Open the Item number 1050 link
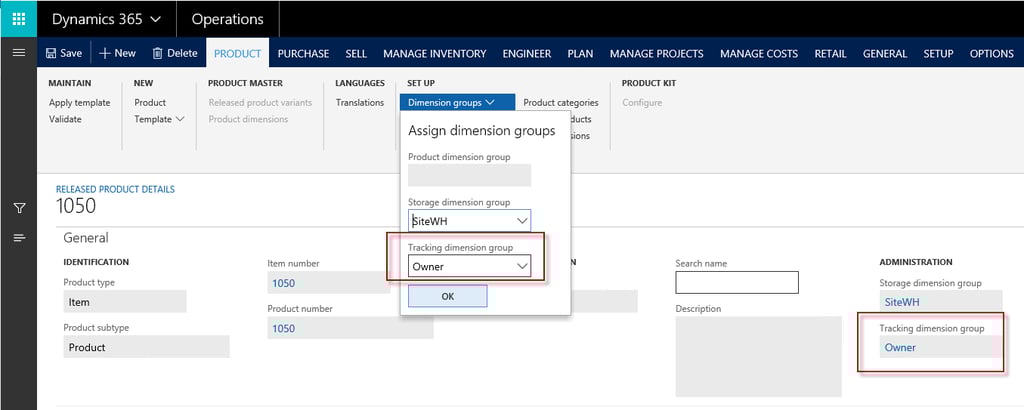 (283, 283)
